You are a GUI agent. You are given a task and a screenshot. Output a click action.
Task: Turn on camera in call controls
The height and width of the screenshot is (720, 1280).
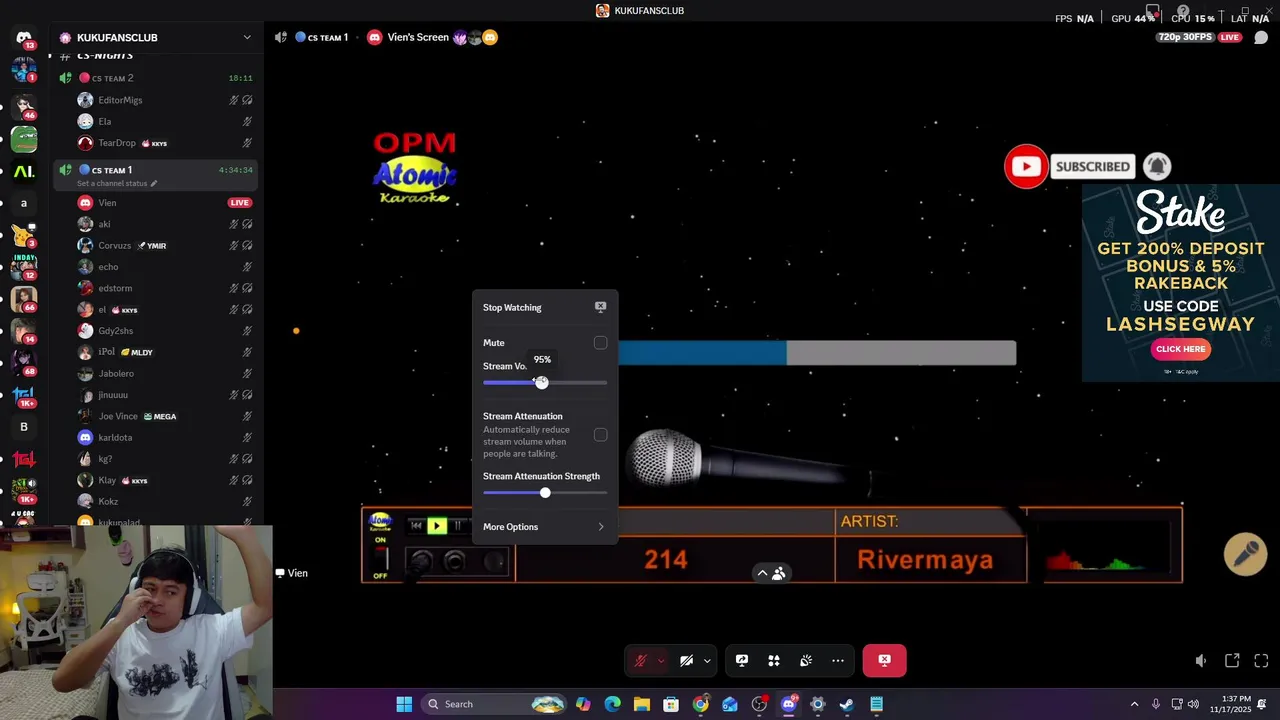coord(686,660)
